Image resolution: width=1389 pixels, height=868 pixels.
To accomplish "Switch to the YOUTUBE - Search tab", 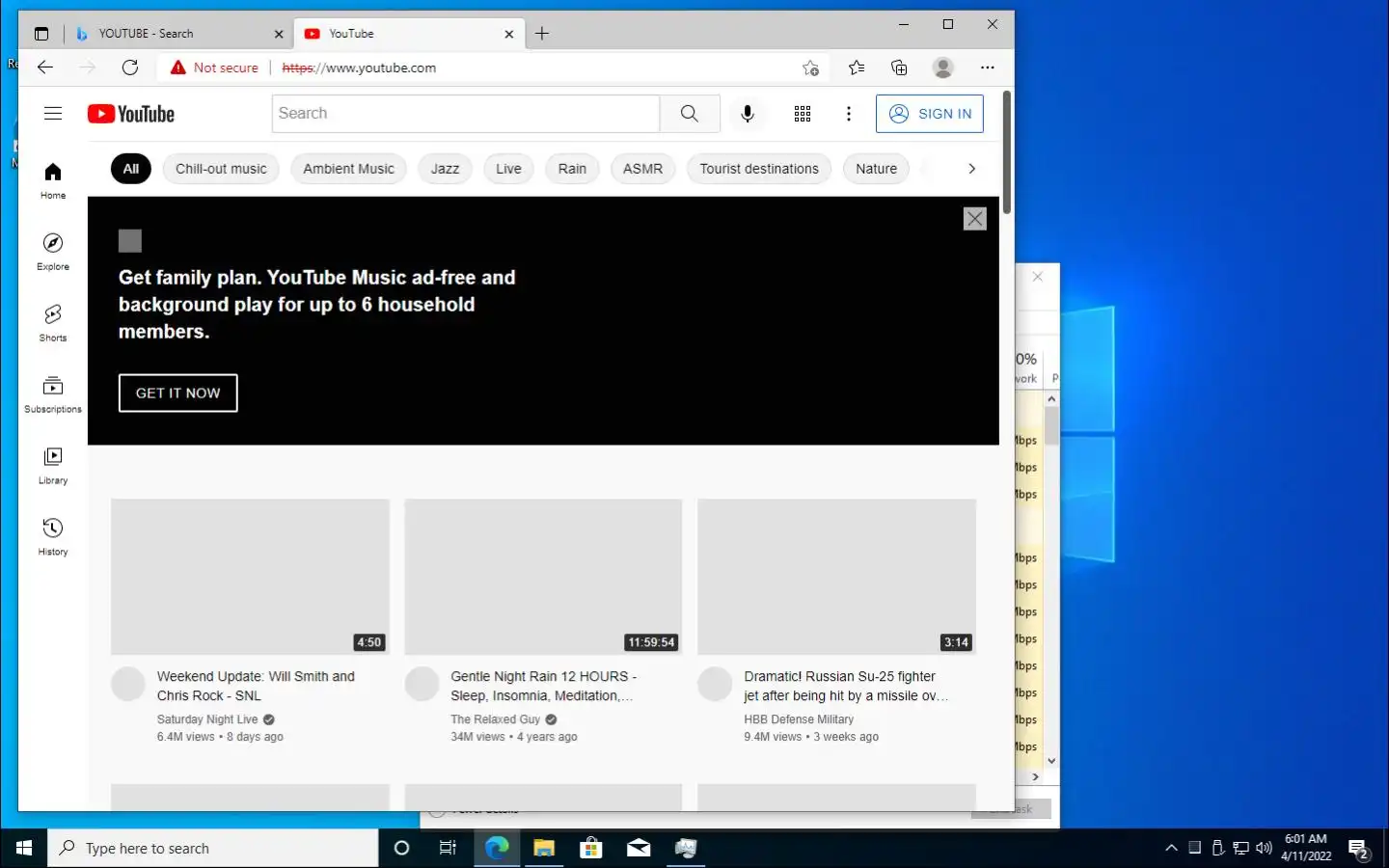I will coord(179,34).
